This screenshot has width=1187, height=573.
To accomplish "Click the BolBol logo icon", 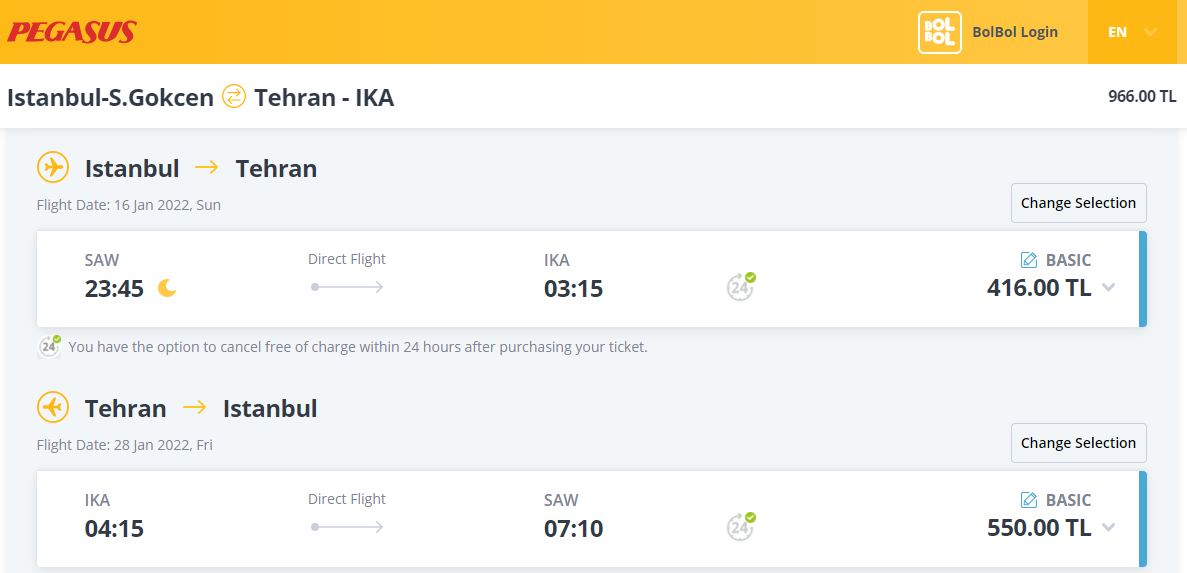I will coord(939,33).
